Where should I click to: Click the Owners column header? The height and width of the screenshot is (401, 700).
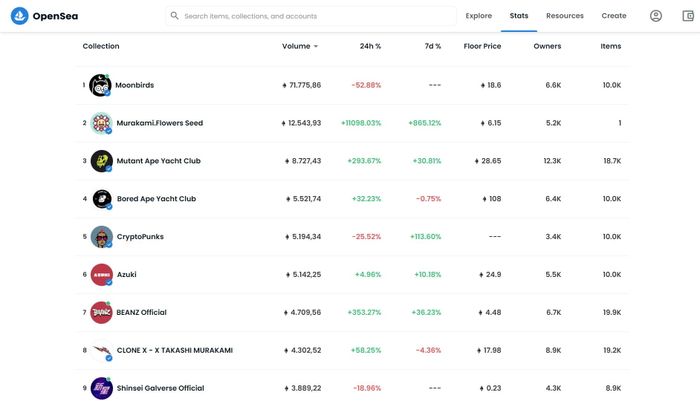(547, 46)
